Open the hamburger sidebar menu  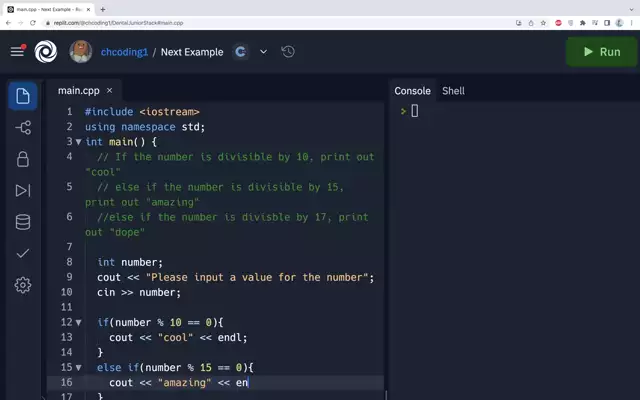(x=17, y=51)
